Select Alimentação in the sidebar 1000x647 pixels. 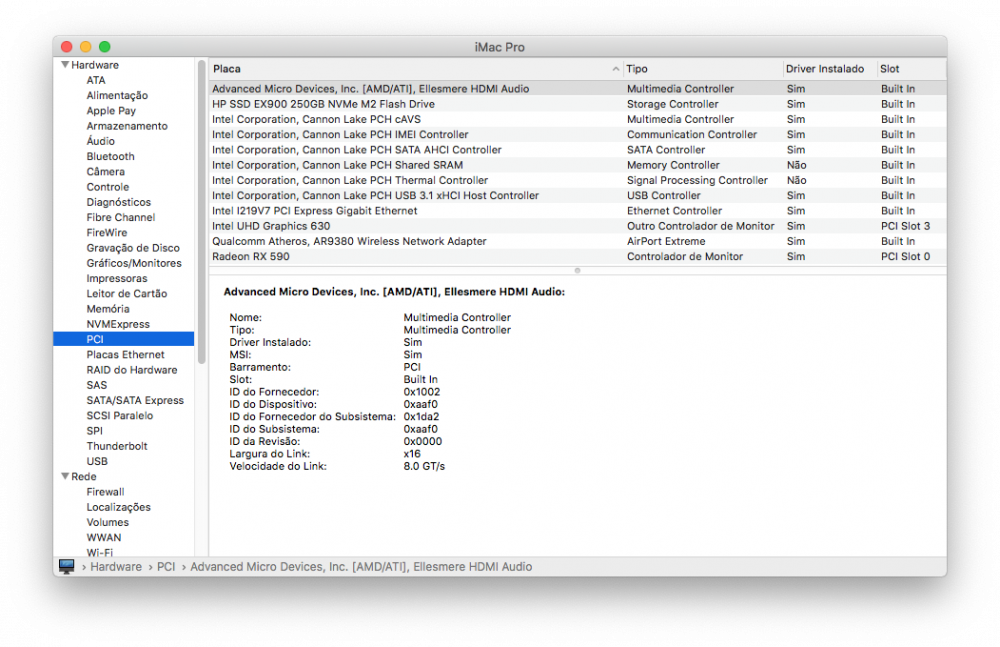pos(117,95)
